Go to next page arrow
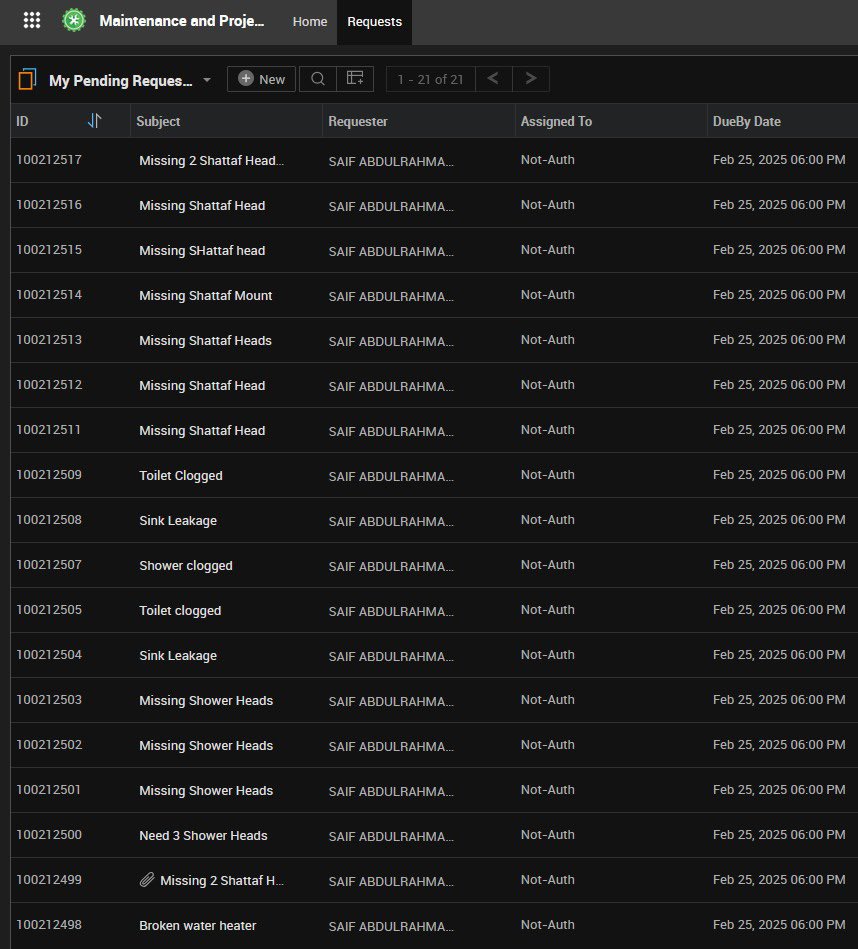 (531, 79)
